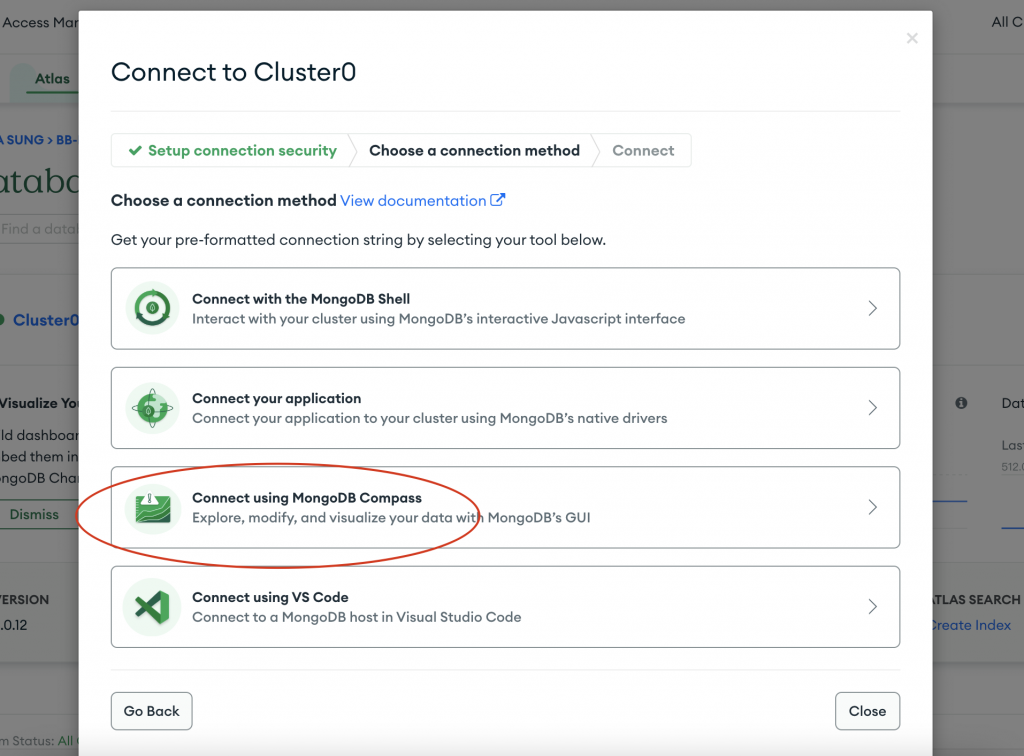Click 'Connect to a MongoDB host in Visual Studio Code'
1024x756 pixels.
coord(357,617)
